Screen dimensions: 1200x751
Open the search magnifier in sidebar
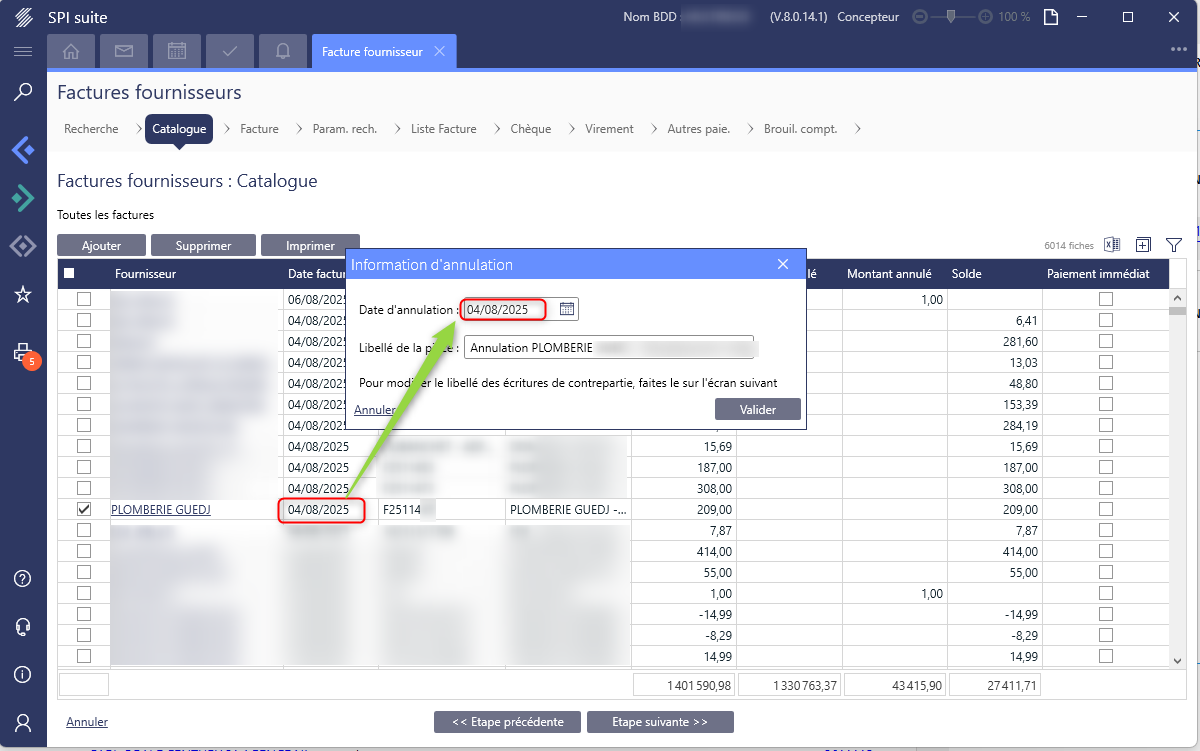pyautogui.click(x=23, y=93)
